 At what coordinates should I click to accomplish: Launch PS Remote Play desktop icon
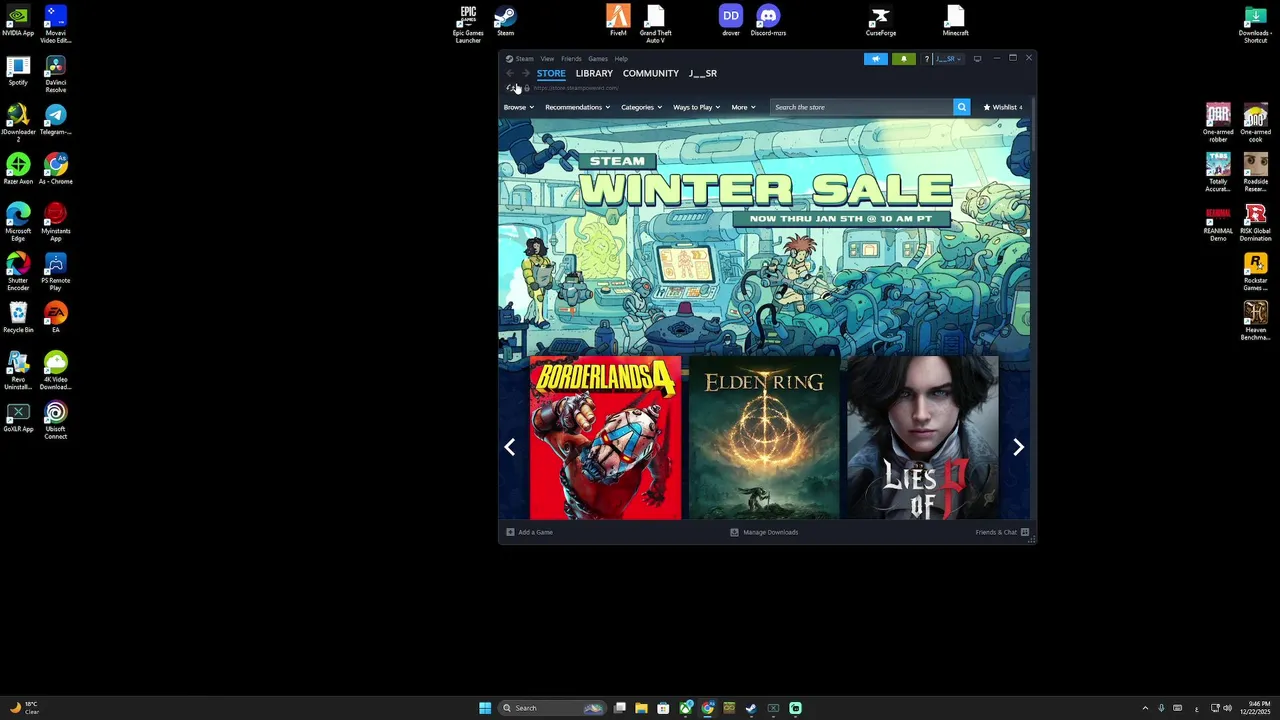pyautogui.click(x=55, y=271)
